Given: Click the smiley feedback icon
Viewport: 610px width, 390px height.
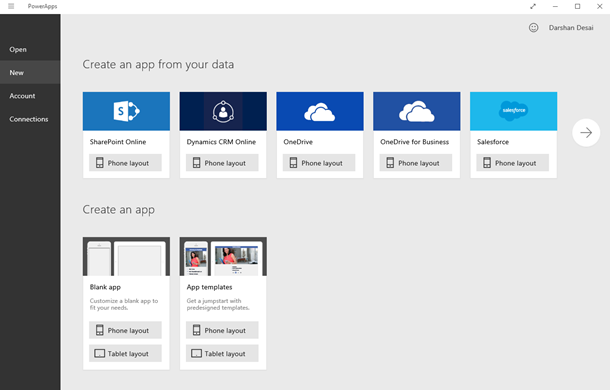Looking at the screenshot, I should tap(533, 28).
